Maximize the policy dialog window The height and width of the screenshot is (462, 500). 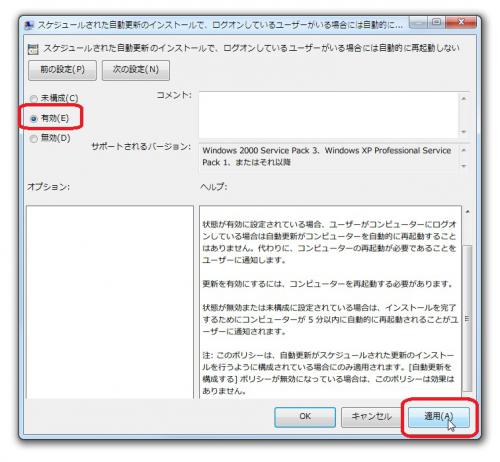click(436, 23)
